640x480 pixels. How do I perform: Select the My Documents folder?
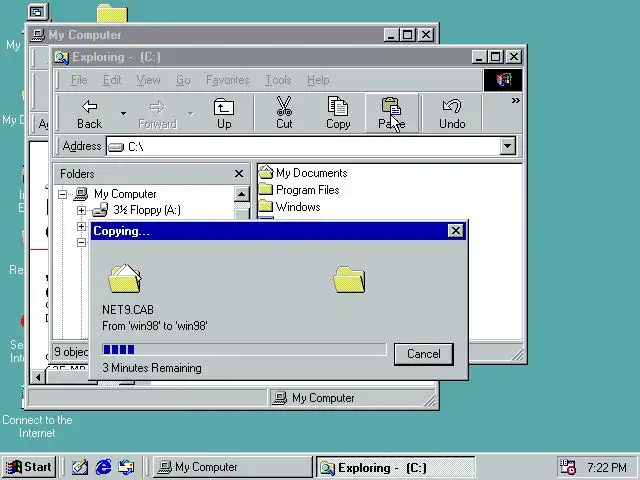(303, 173)
